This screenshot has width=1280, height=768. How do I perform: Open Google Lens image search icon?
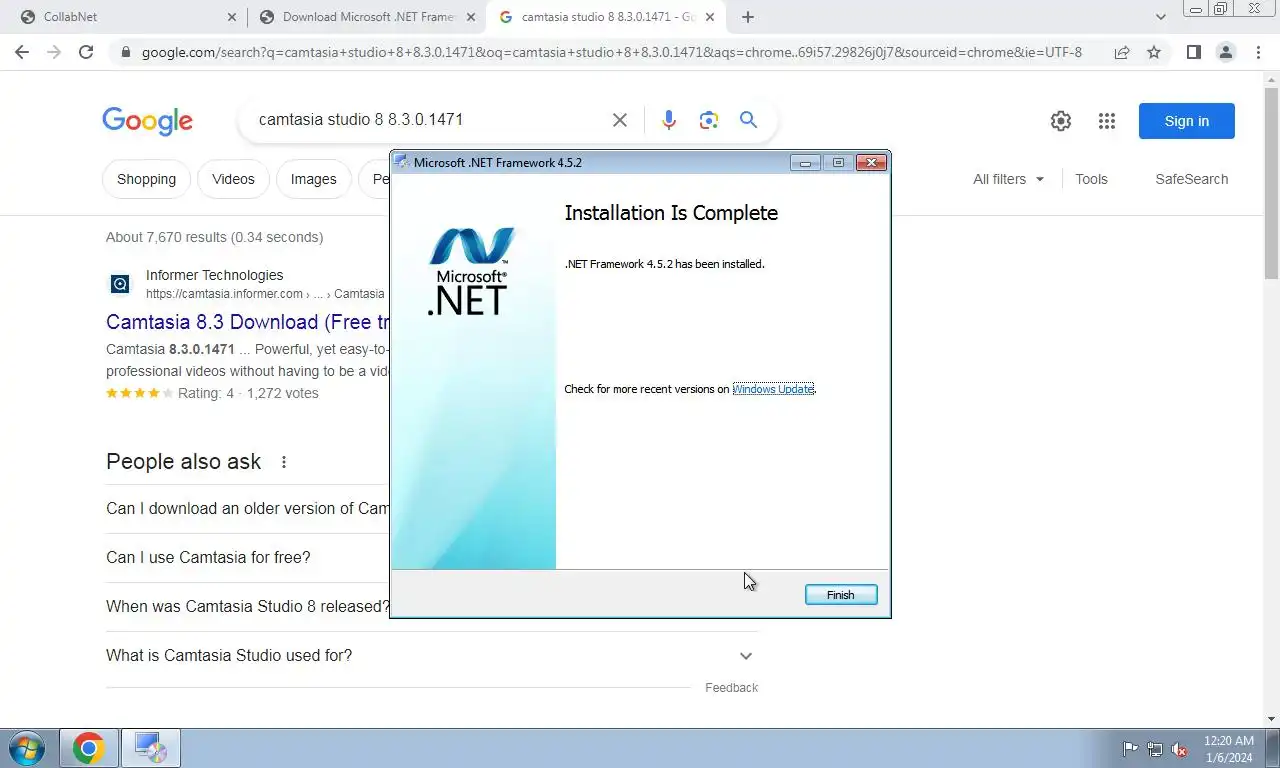pyautogui.click(x=709, y=120)
